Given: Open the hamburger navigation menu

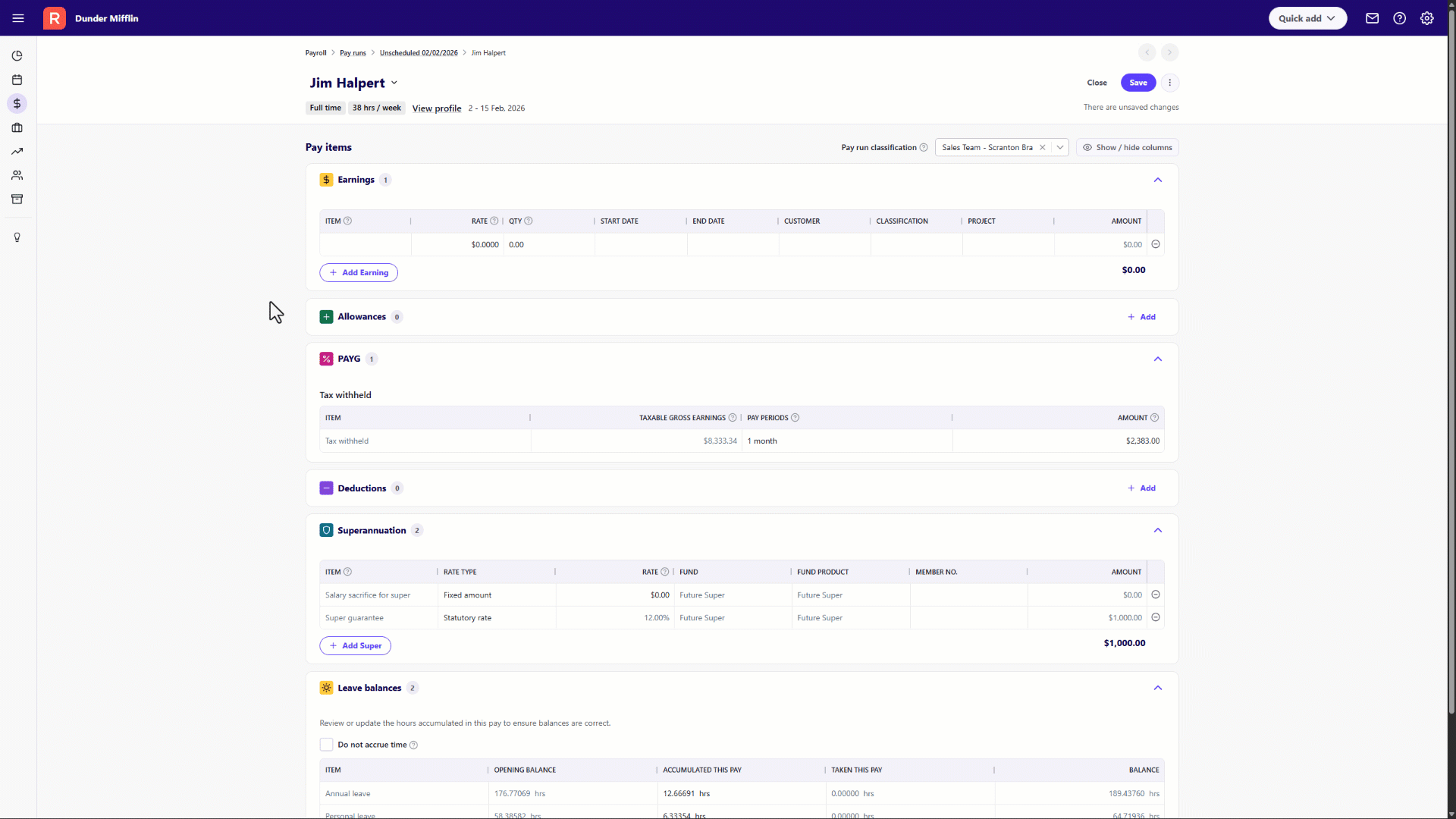Looking at the screenshot, I should [18, 18].
